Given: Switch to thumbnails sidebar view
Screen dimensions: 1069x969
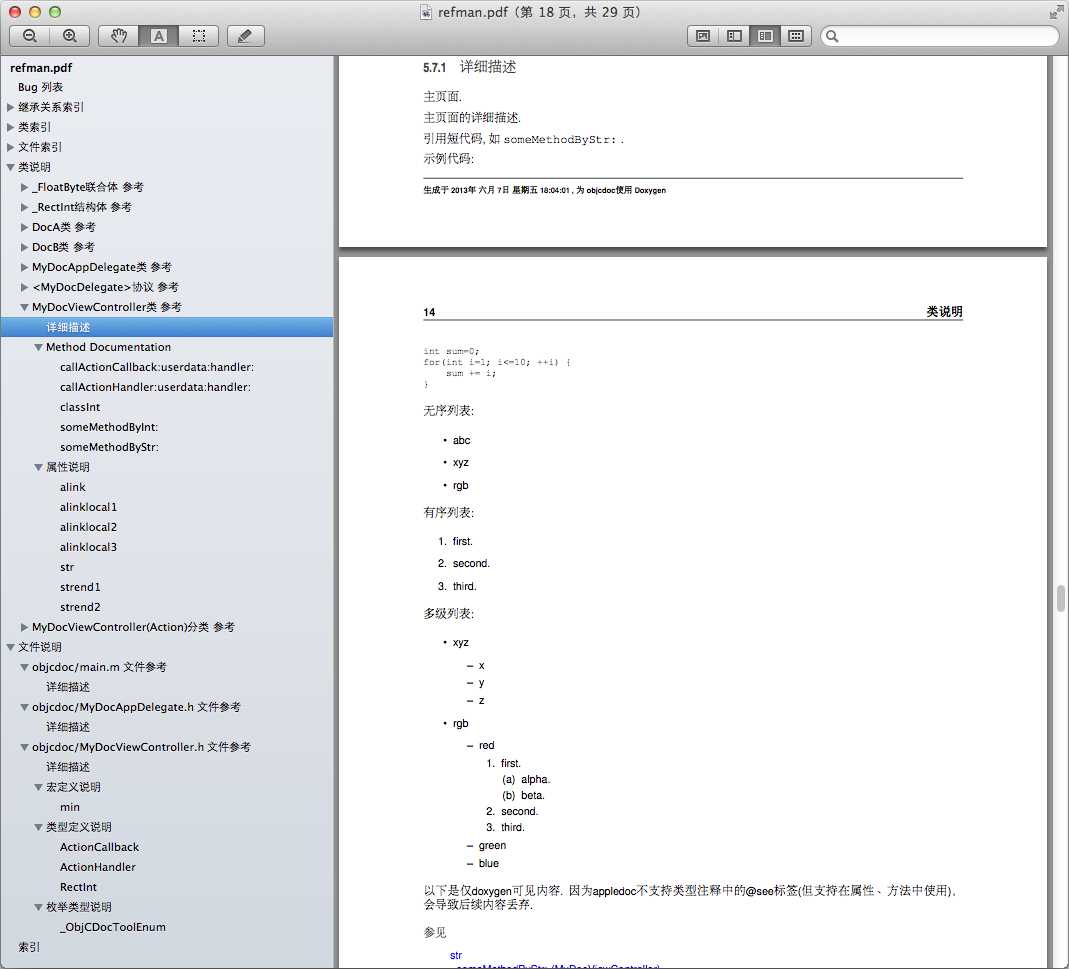Looking at the screenshot, I should click(734, 36).
